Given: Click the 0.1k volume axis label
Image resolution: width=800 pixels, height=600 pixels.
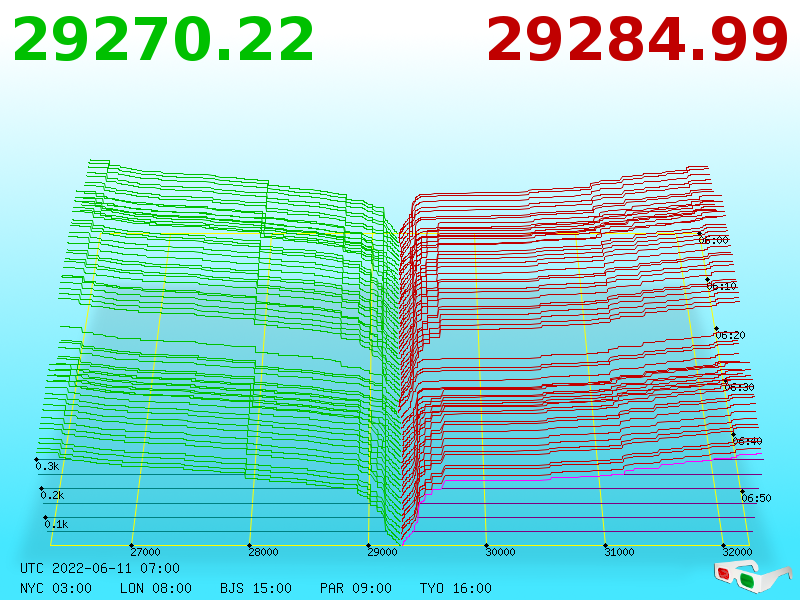Looking at the screenshot, I should (56, 524).
